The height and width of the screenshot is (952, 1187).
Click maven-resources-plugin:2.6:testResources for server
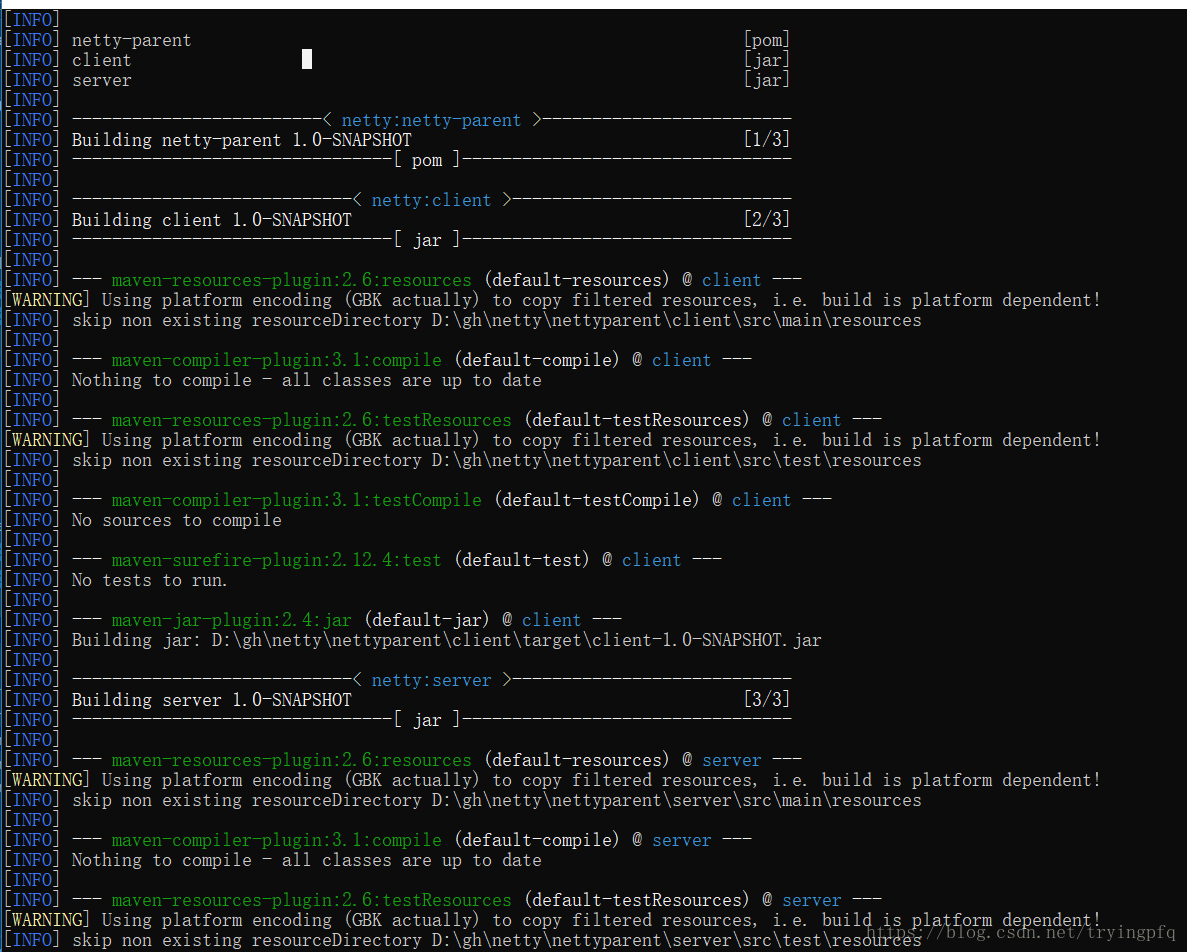click(x=311, y=901)
